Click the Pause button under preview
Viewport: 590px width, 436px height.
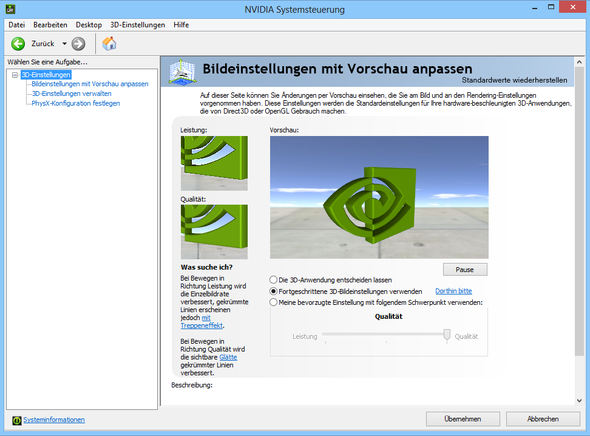465,269
